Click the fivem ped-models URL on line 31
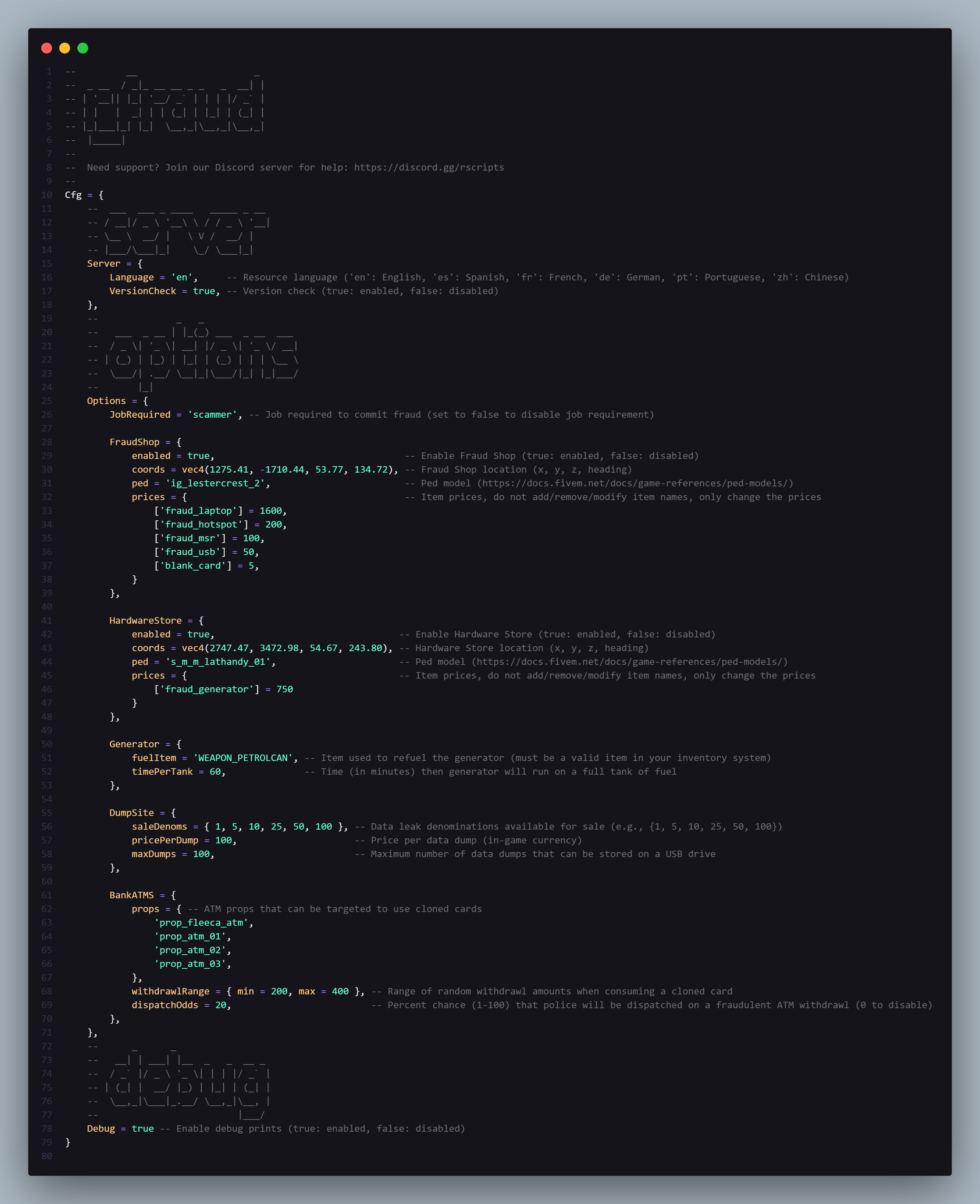The width and height of the screenshot is (980, 1204). (635, 483)
